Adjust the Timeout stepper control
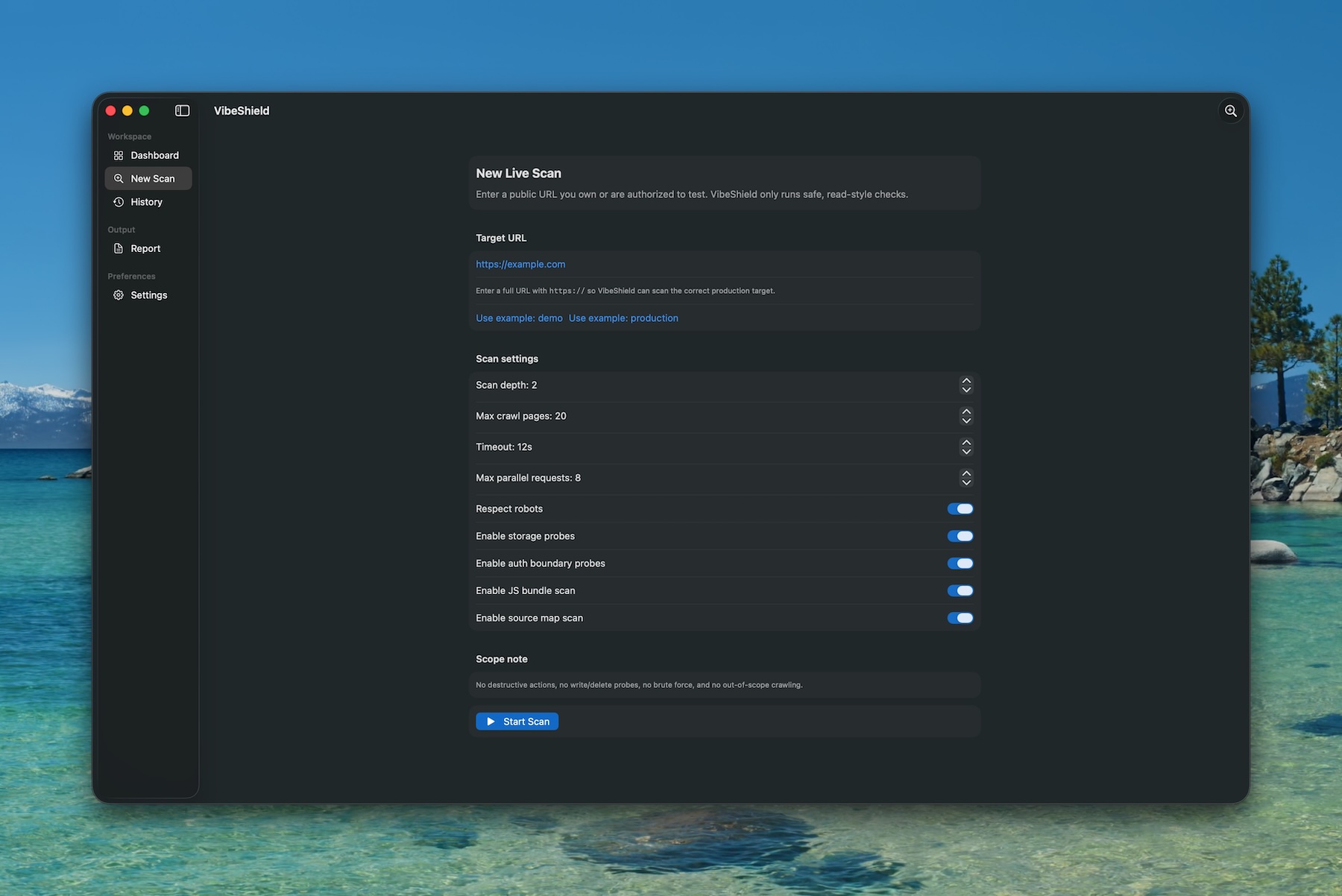This screenshot has height=896, width=1342. coord(966,447)
